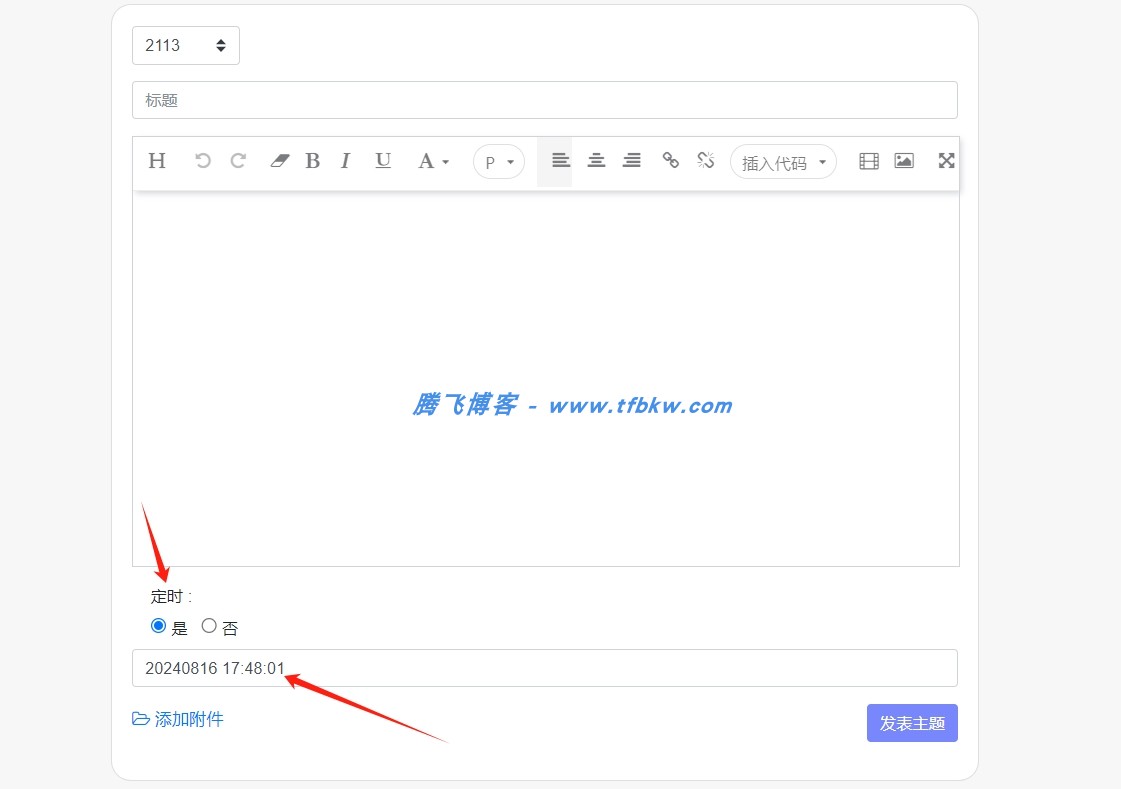
Task: Align text to the left
Action: [x=560, y=161]
